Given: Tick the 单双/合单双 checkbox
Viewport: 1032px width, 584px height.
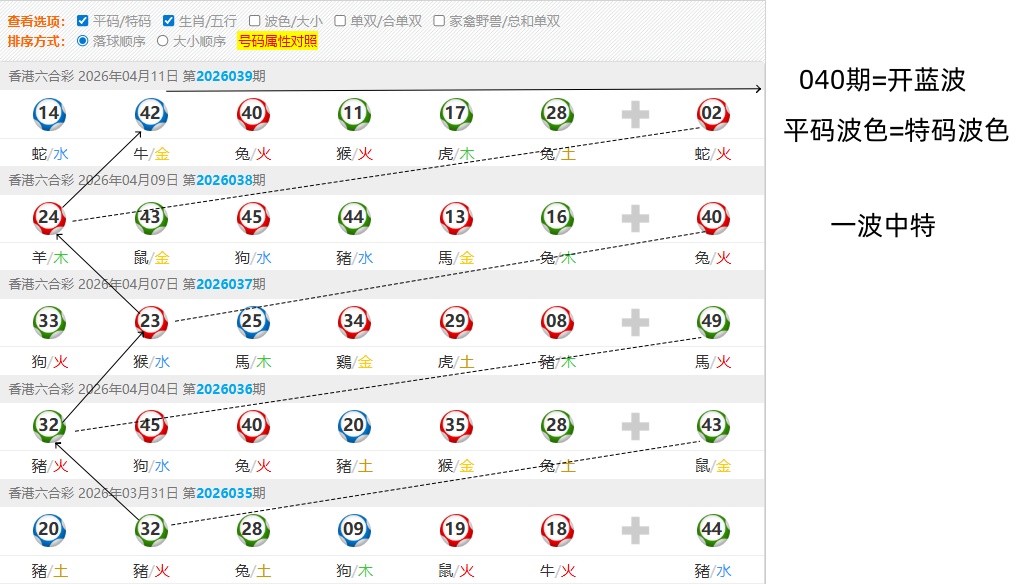Looking at the screenshot, I should pos(340,21).
